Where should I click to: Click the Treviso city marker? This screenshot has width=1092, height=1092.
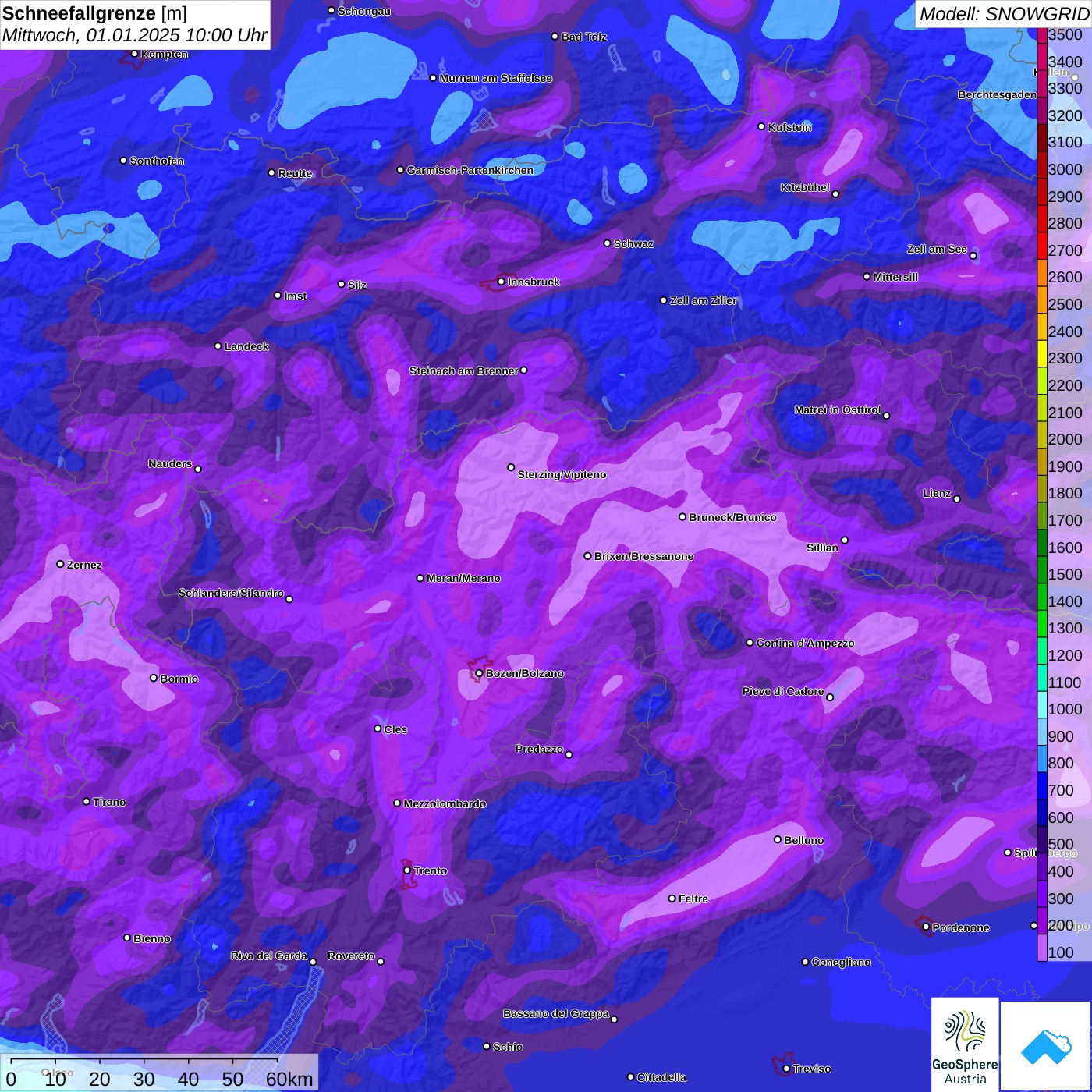(786, 1069)
